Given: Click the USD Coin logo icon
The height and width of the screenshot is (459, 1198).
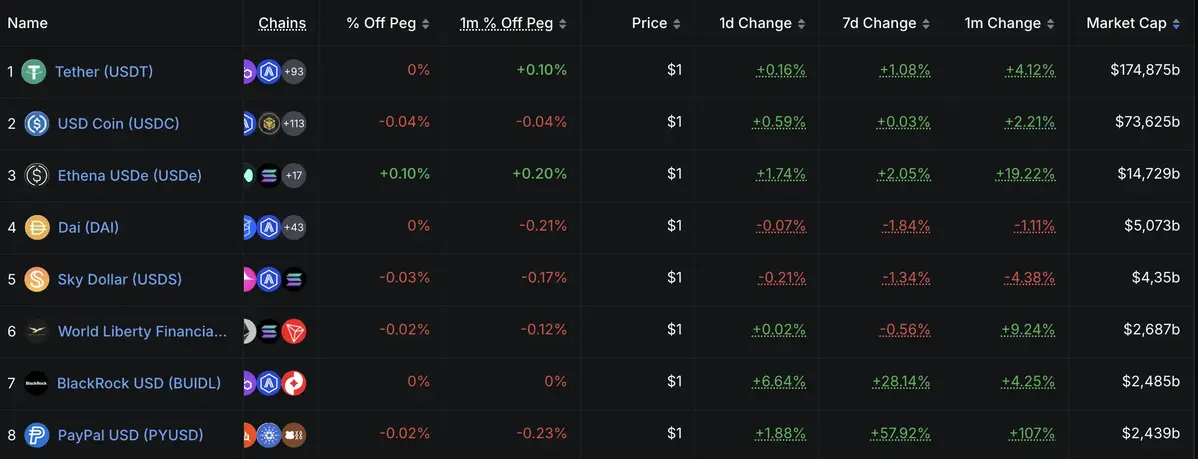Looking at the screenshot, I should (36, 123).
